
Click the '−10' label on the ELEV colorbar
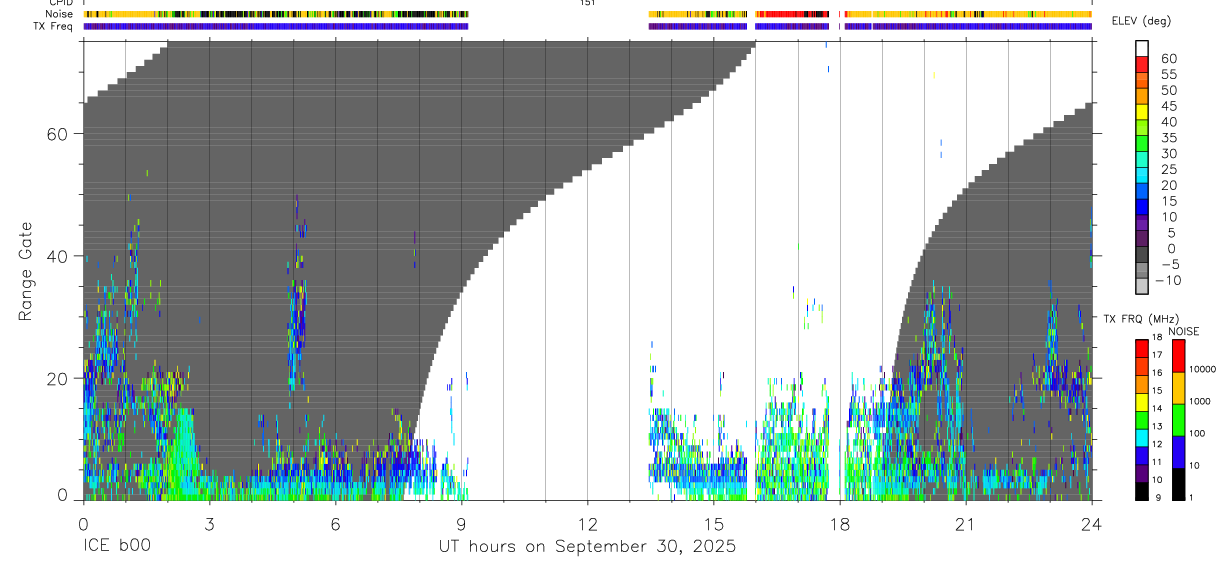[1166, 280]
